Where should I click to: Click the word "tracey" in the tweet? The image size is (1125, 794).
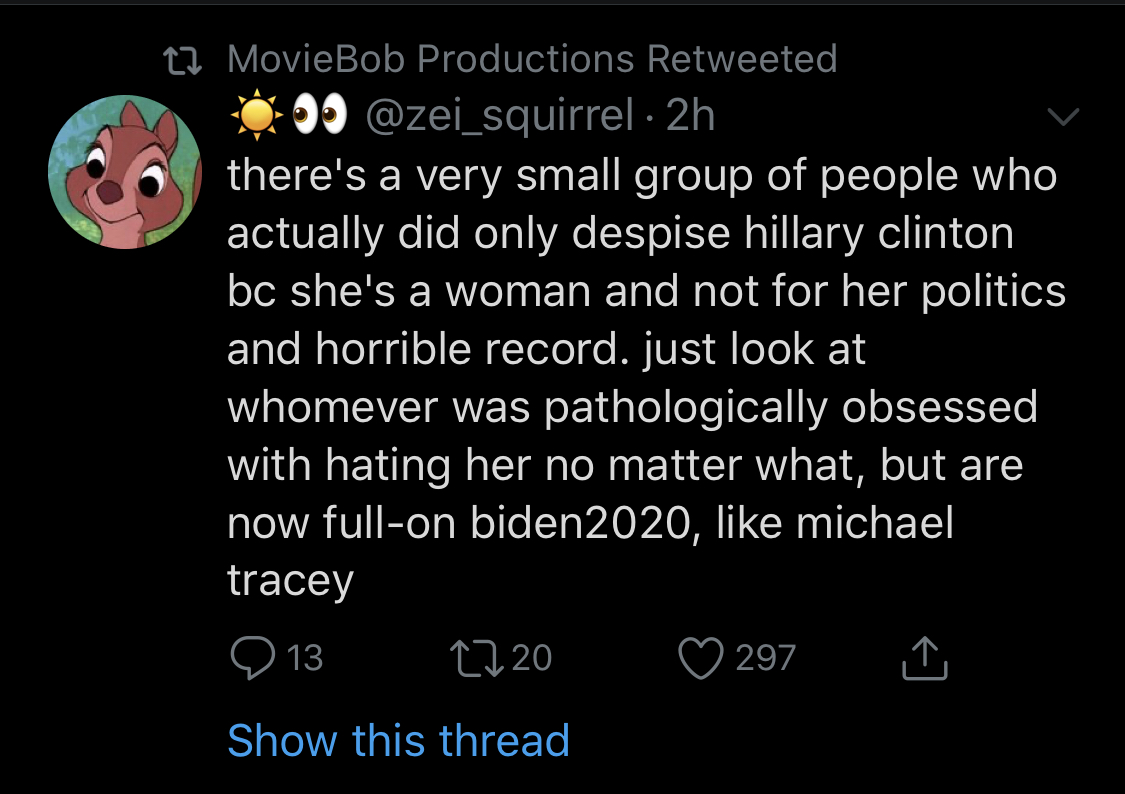click(291, 580)
